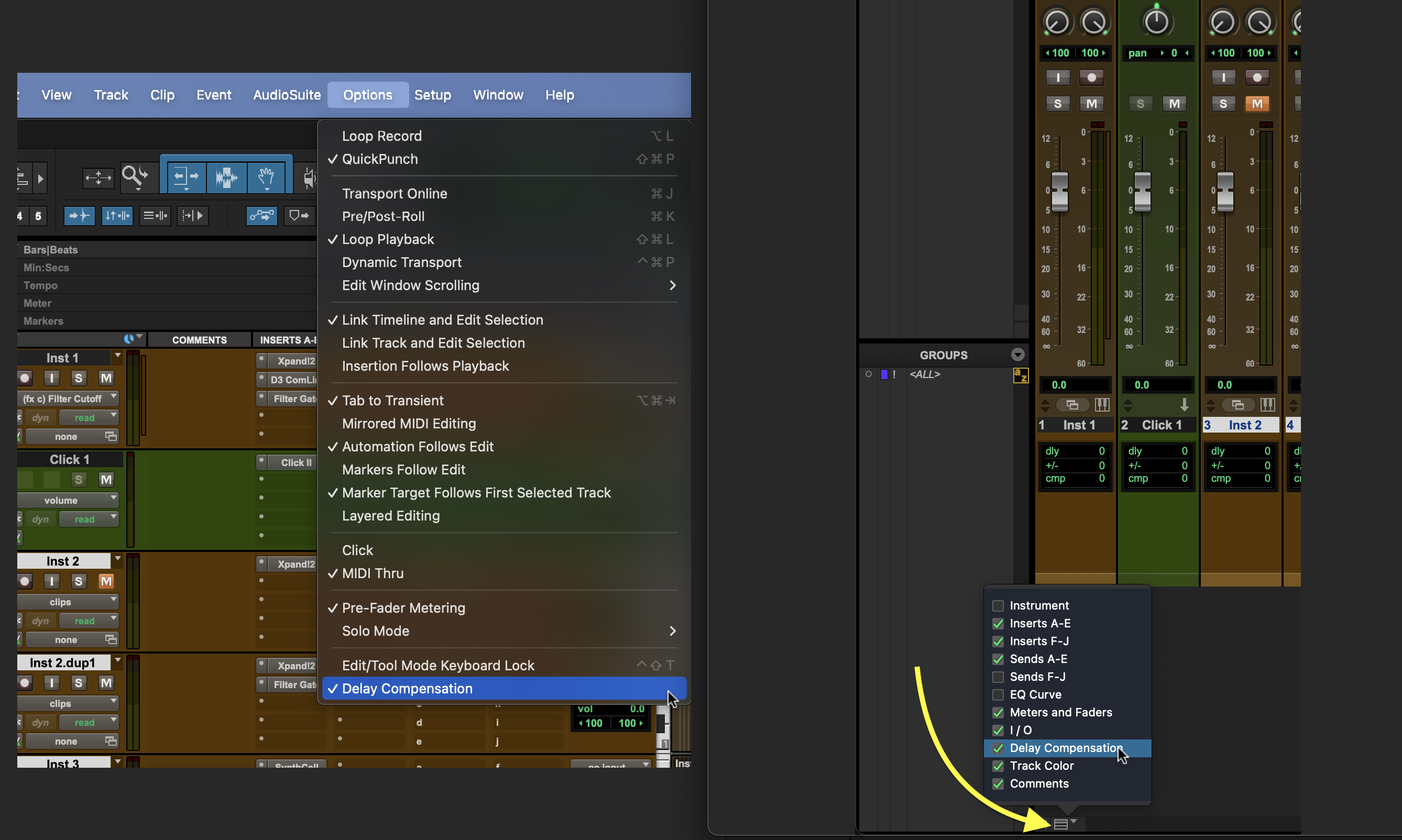Activate the zoom toggle arrows icon

coord(98,178)
